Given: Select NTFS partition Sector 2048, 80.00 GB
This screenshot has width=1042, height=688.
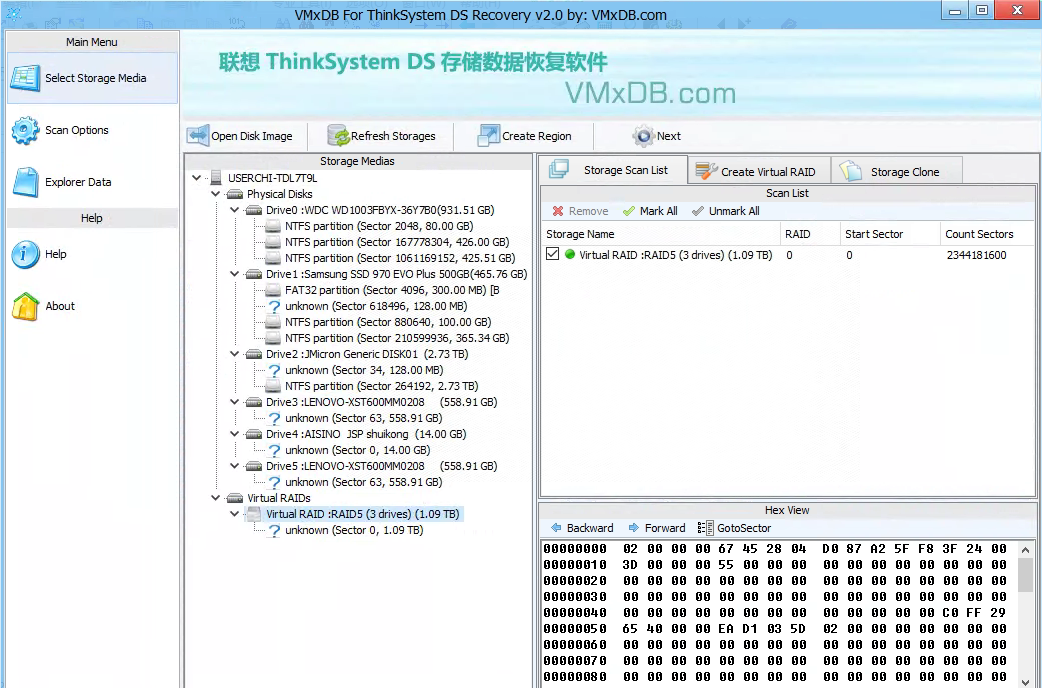Looking at the screenshot, I should [x=379, y=226].
